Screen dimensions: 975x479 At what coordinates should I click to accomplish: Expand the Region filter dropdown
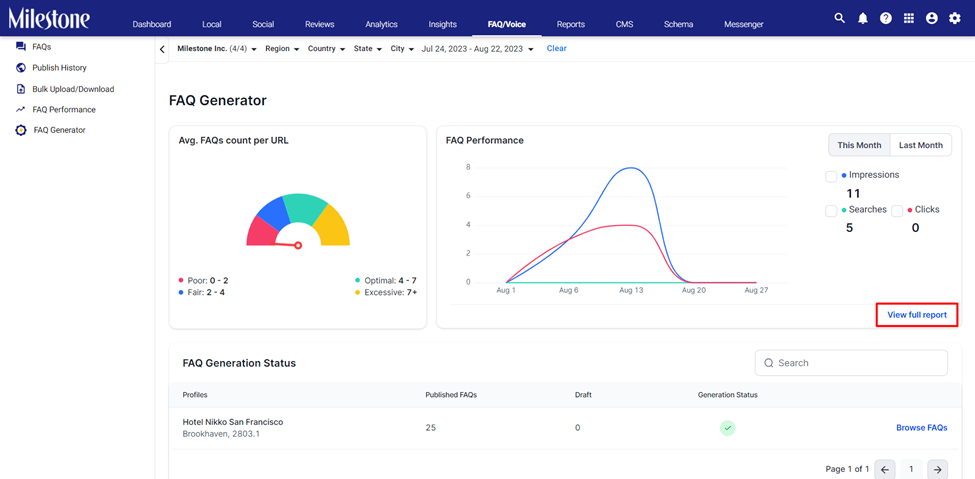tap(282, 49)
